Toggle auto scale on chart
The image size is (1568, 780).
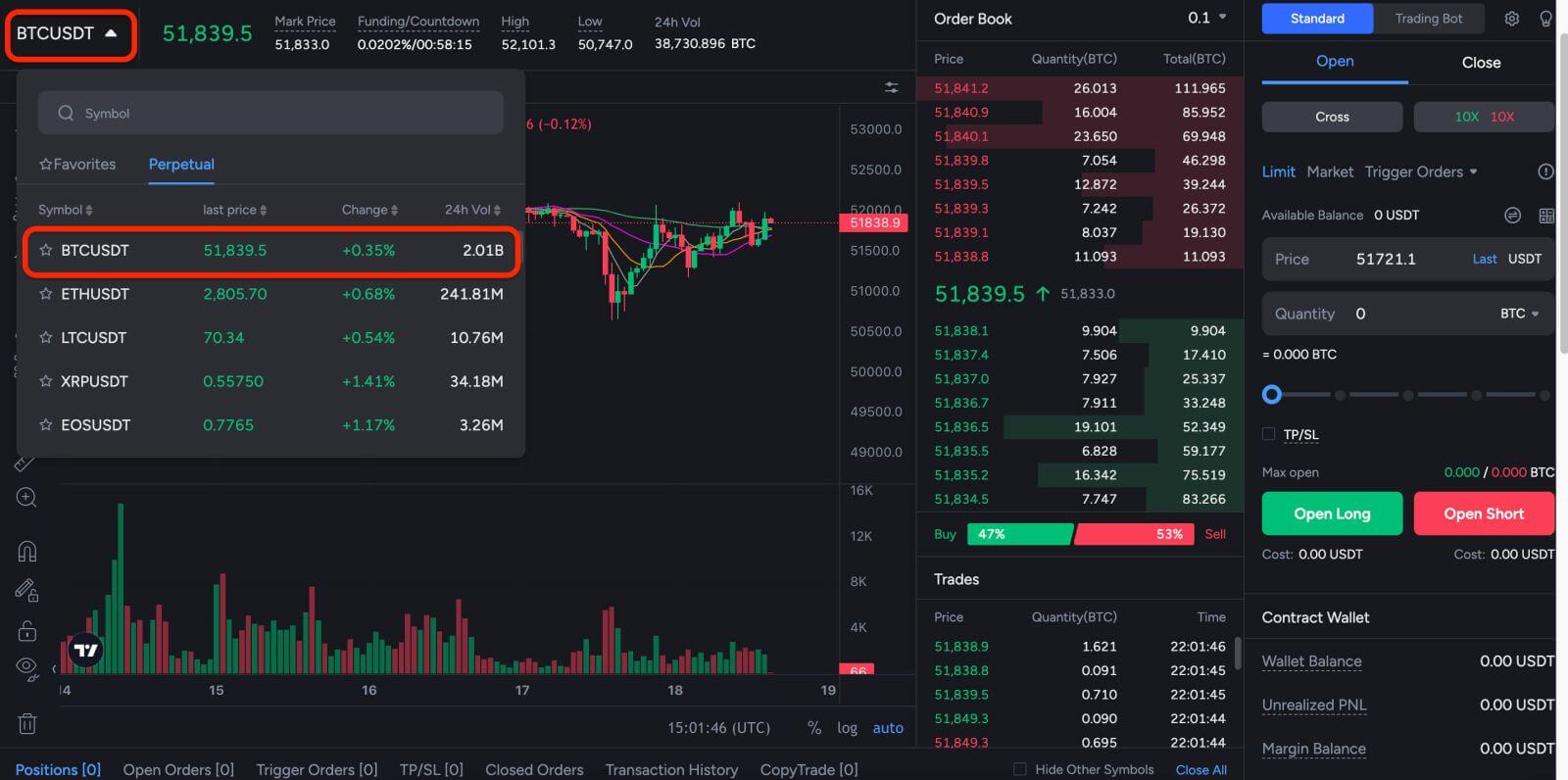888,728
